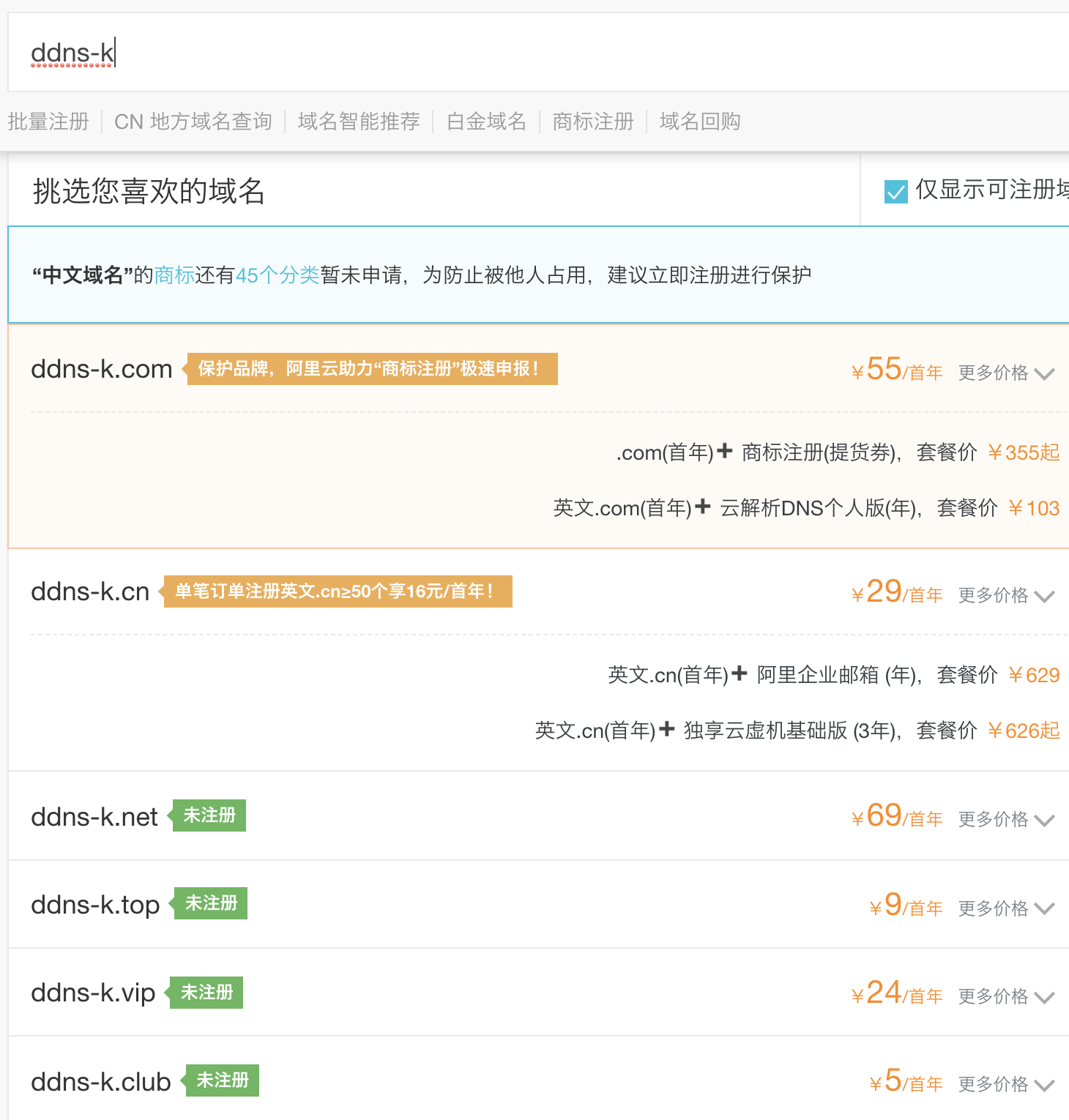Screen dimensions: 1069x1120
Task: Expand 更多价格 for ddns-k.club
Action: point(1006,1084)
